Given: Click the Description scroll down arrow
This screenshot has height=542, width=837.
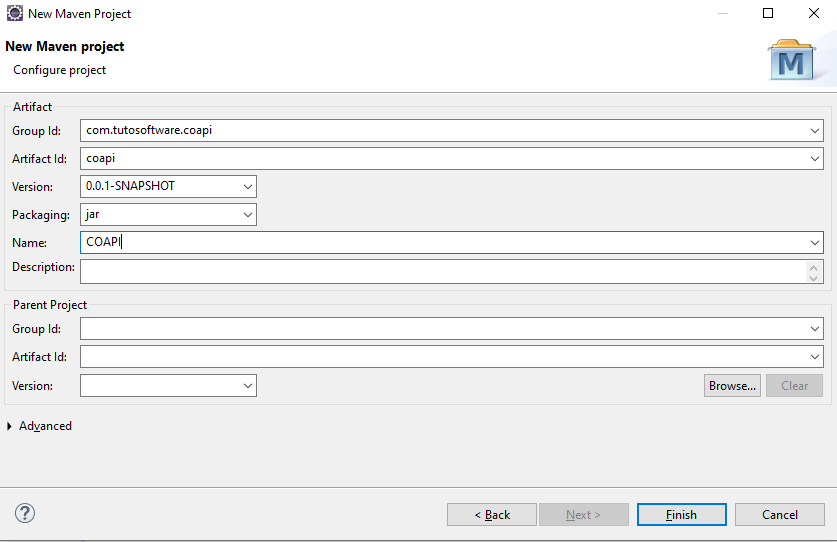Looking at the screenshot, I should coord(814,278).
